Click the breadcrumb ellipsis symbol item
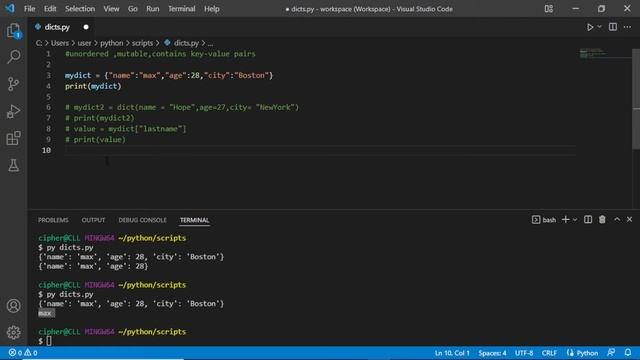 (210, 43)
